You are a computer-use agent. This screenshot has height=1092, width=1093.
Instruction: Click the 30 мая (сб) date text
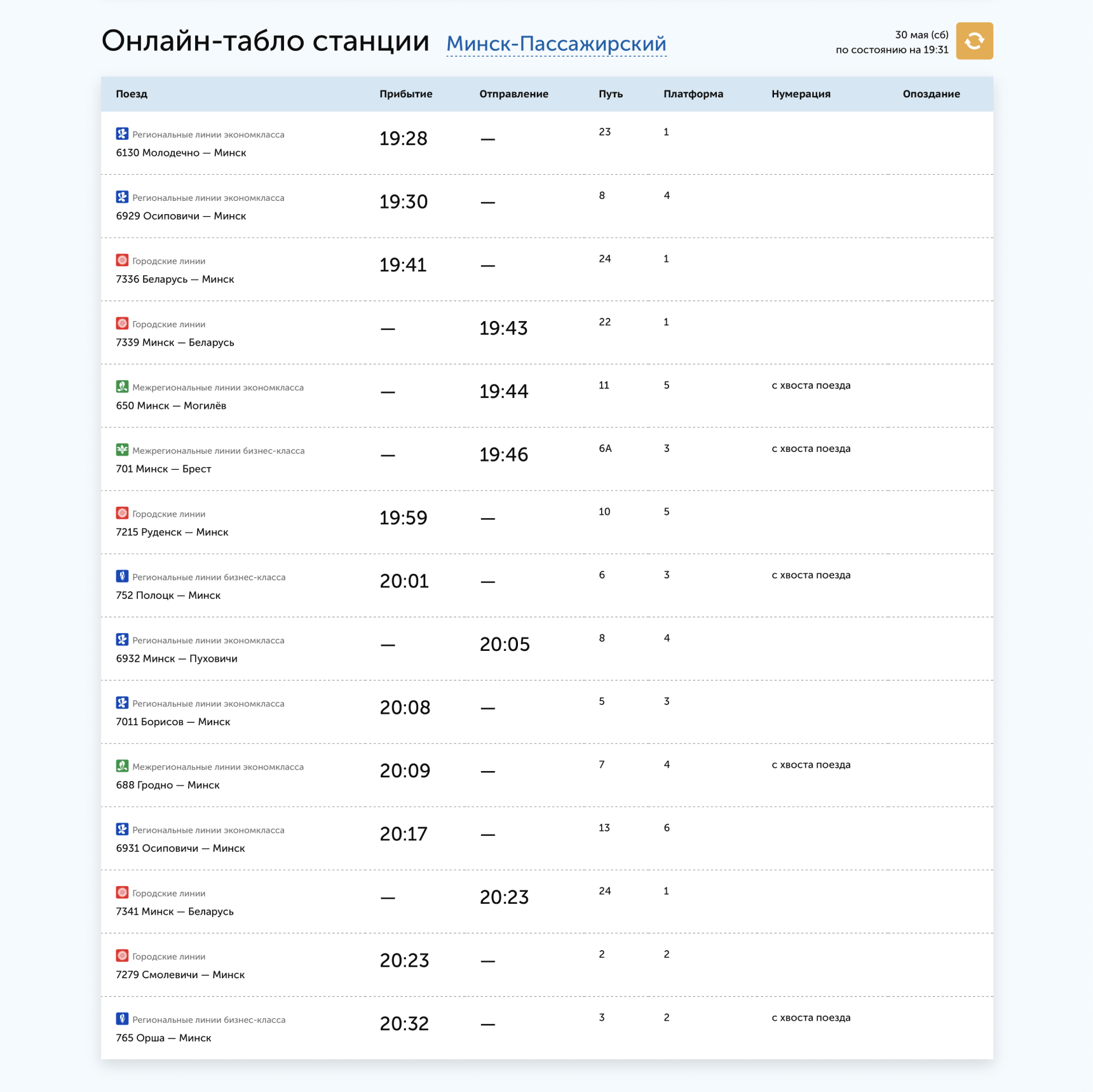coord(921,35)
